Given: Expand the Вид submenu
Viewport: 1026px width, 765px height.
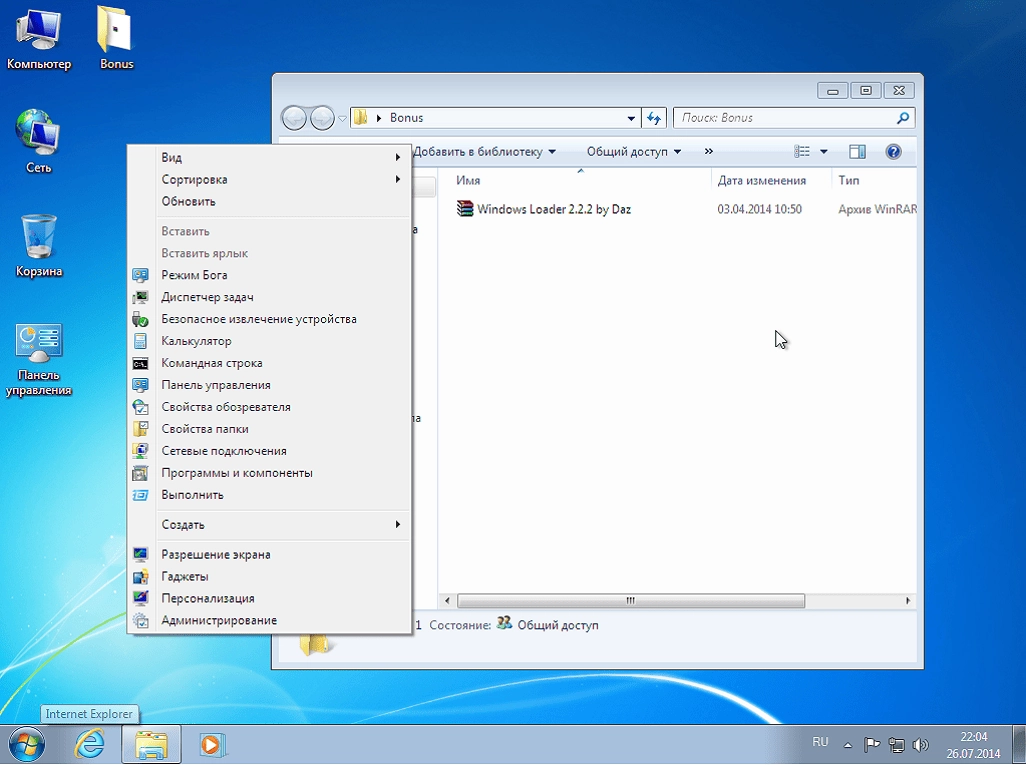Looking at the screenshot, I should click(x=269, y=157).
